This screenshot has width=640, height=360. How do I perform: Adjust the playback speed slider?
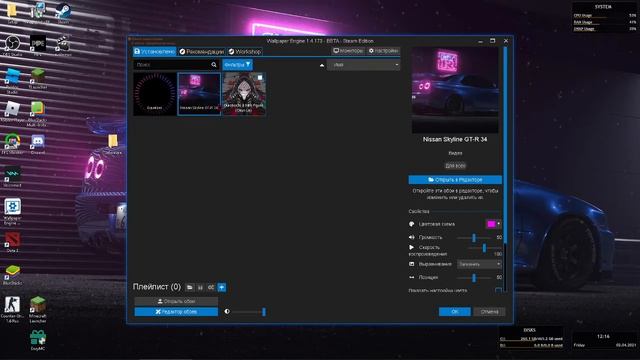click(484, 248)
